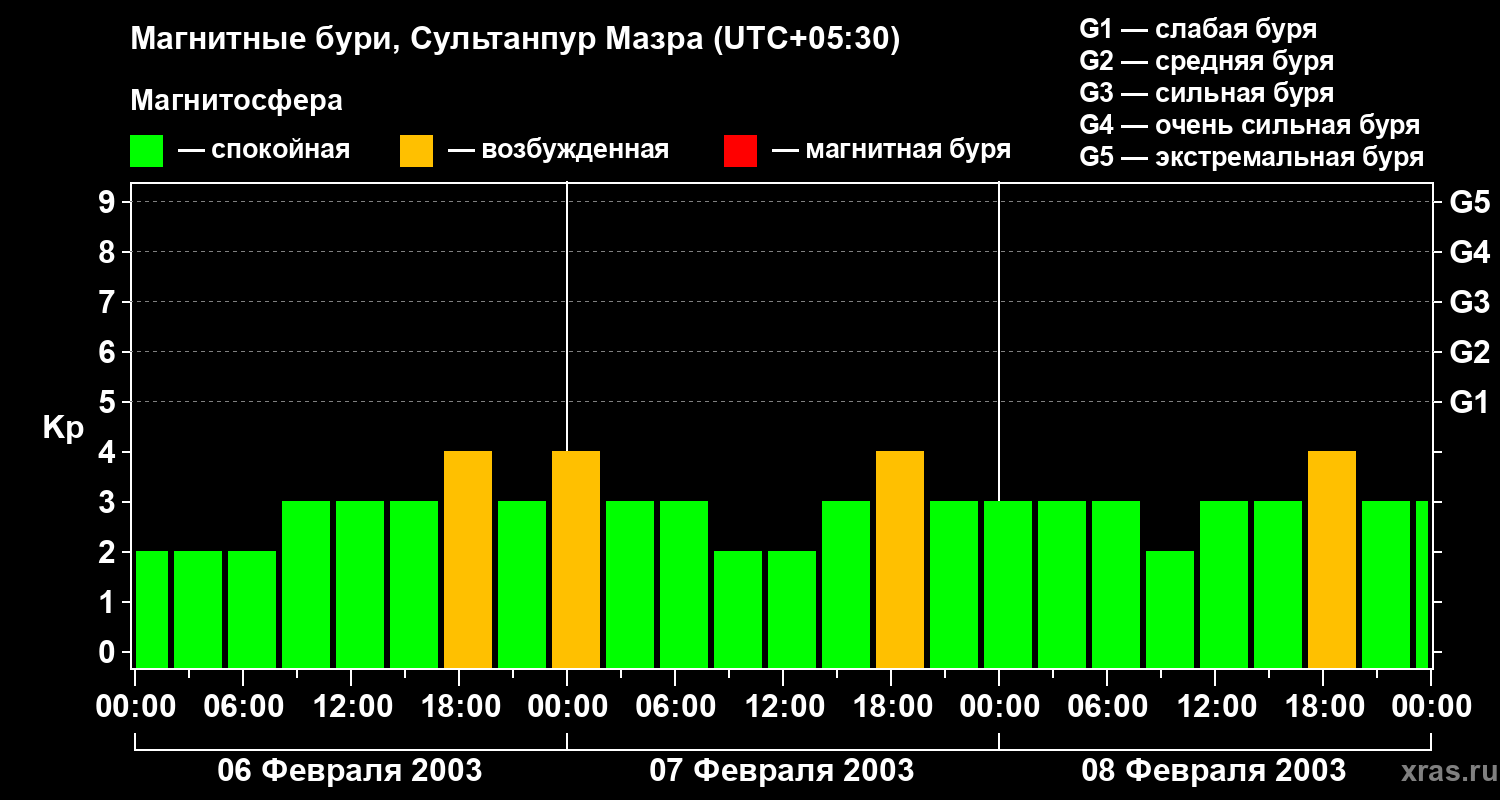Click the '12:00' time label under 07 February
Viewport: 1500px width, 800px height.
point(784,707)
